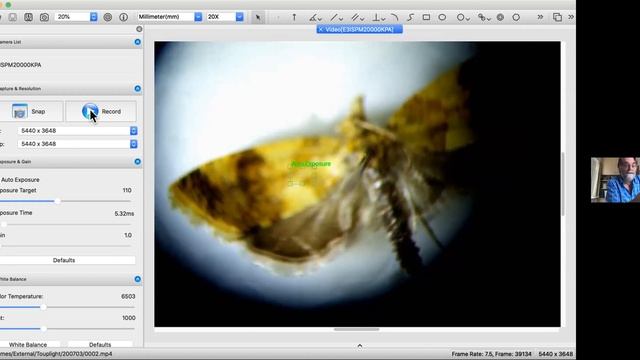This screenshot has height=360, width=640.
Task: Select the ellipse measurement tool
Action: [x=442, y=17]
